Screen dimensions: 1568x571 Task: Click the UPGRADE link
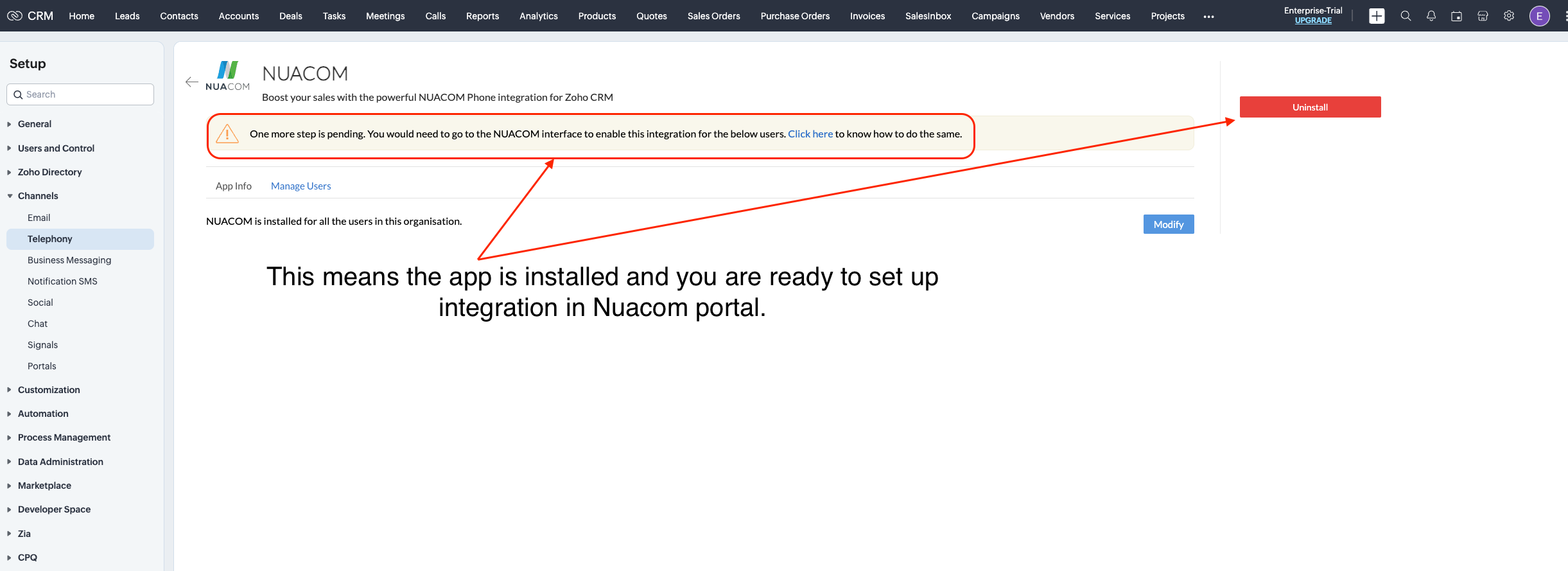[x=1313, y=21]
